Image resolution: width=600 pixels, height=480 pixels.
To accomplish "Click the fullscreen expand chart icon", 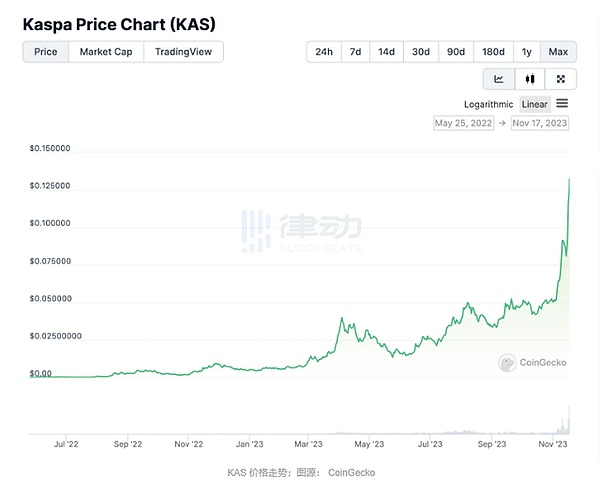I will (561, 79).
